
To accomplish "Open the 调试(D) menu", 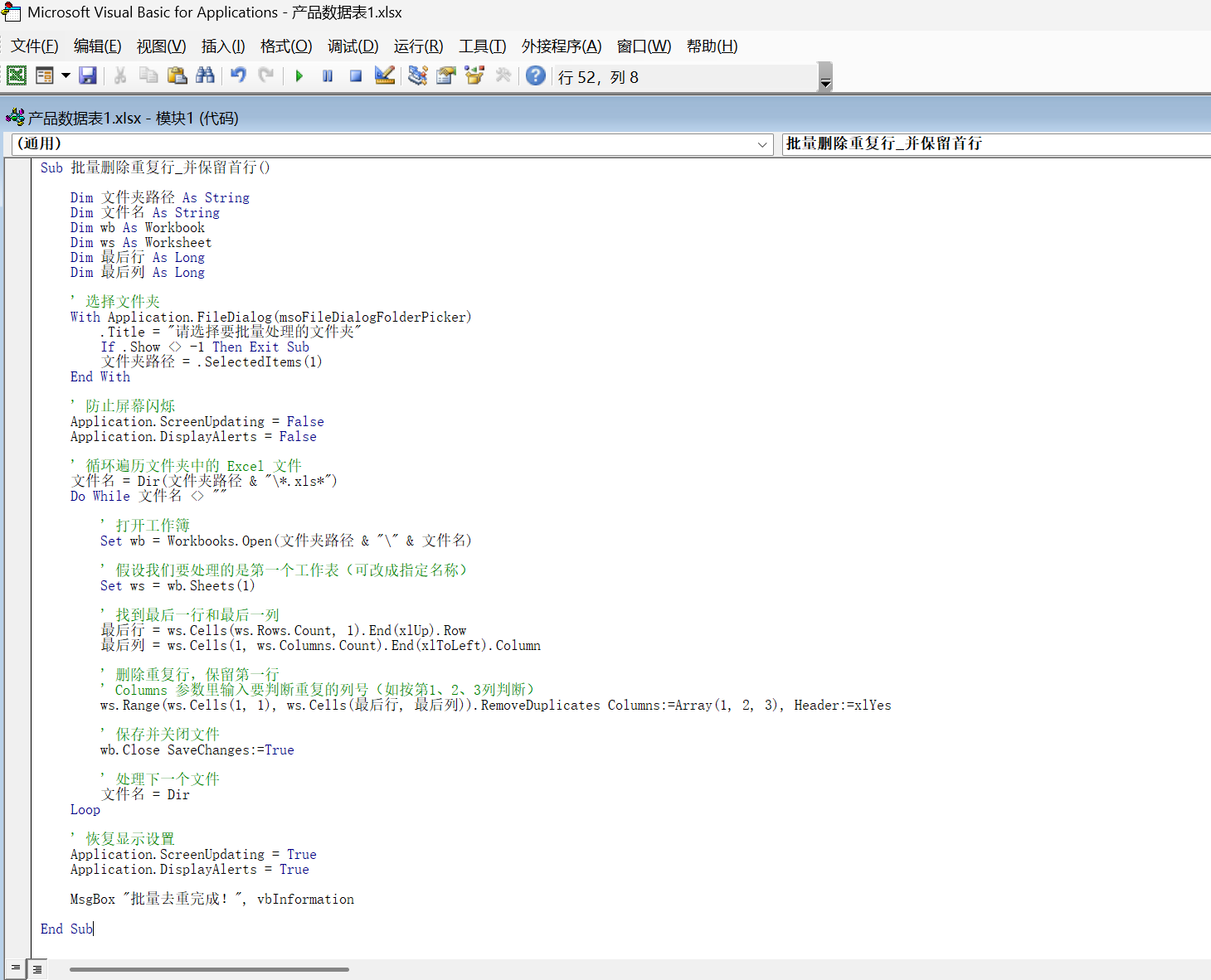I will point(353,46).
